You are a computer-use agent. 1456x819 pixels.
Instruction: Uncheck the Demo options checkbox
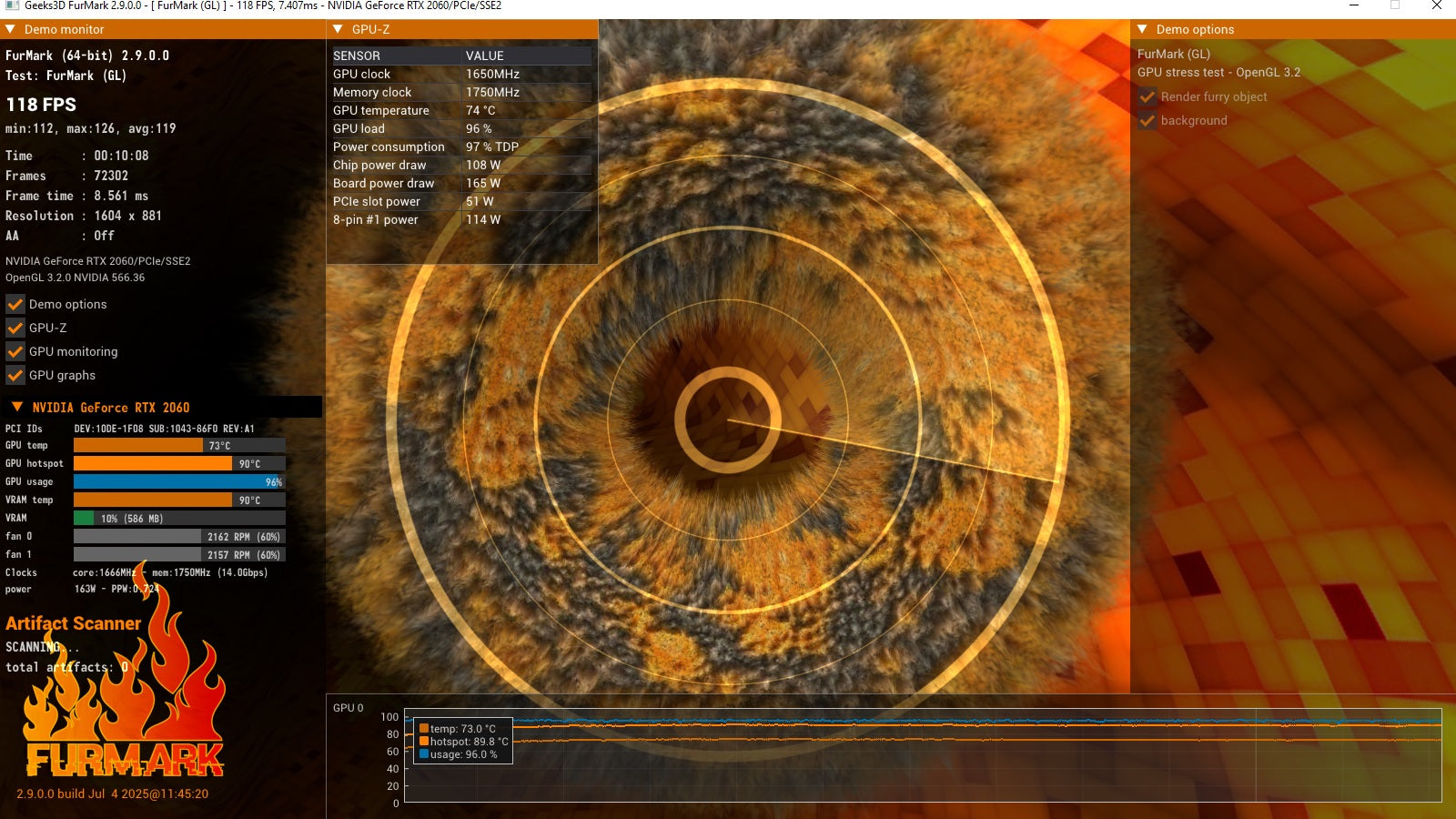coord(15,304)
